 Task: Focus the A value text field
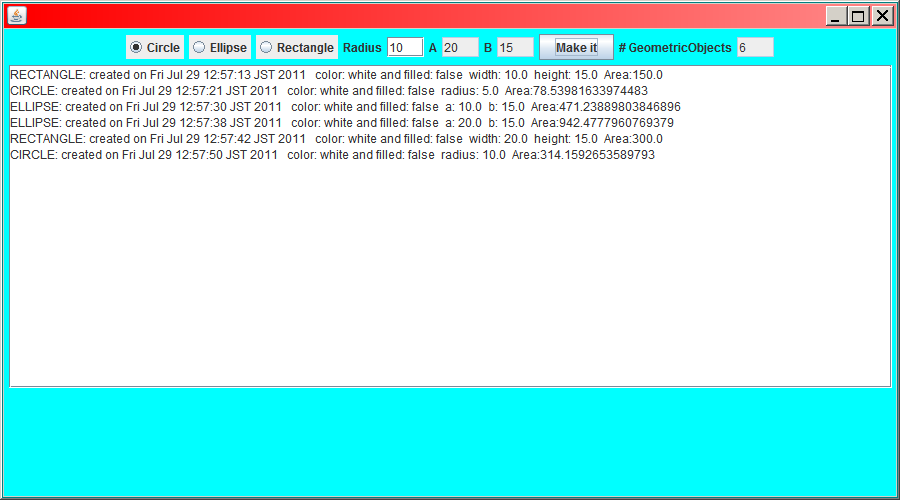click(460, 48)
